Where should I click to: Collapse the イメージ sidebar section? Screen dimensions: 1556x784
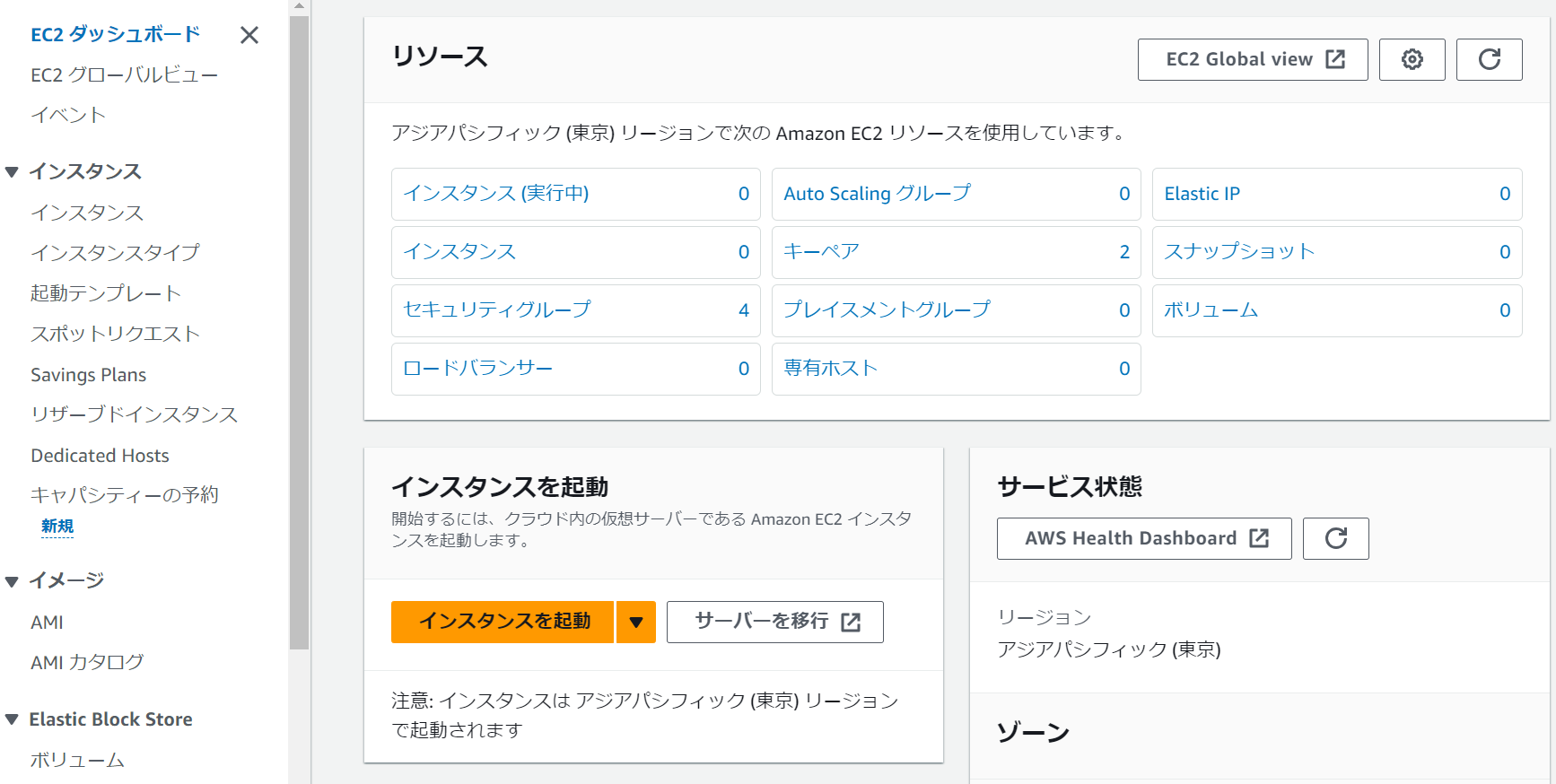[x=12, y=581]
